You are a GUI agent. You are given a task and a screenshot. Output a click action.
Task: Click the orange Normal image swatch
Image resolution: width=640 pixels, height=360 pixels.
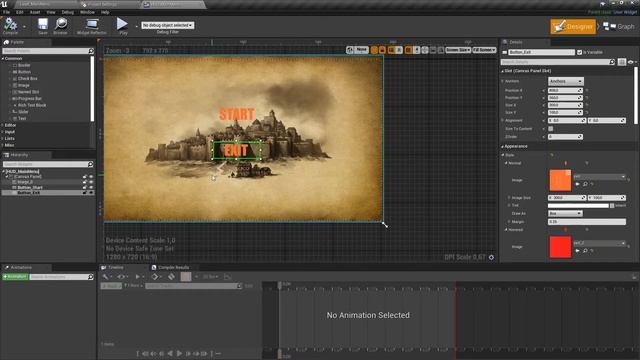[x=560, y=180]
